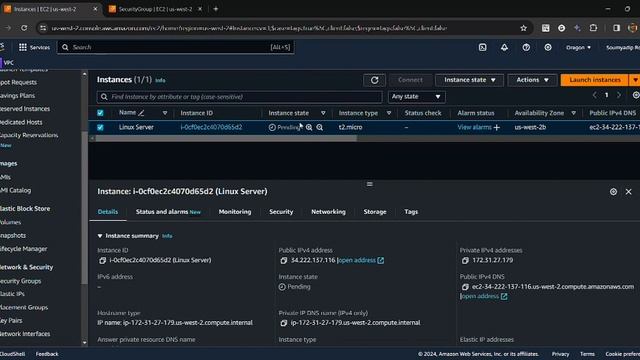Open a new browser tab

[216, 9]
